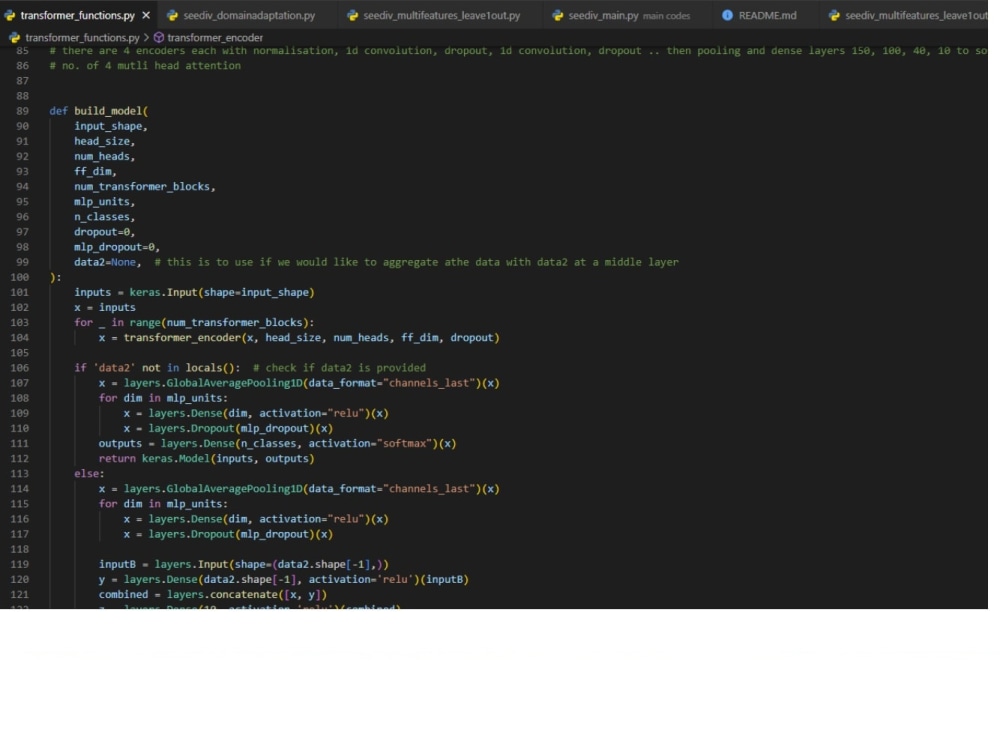Screen dimensions: 1000x750
Task: Click 'inputB' variable on line 119
Action: click(117, 564)
